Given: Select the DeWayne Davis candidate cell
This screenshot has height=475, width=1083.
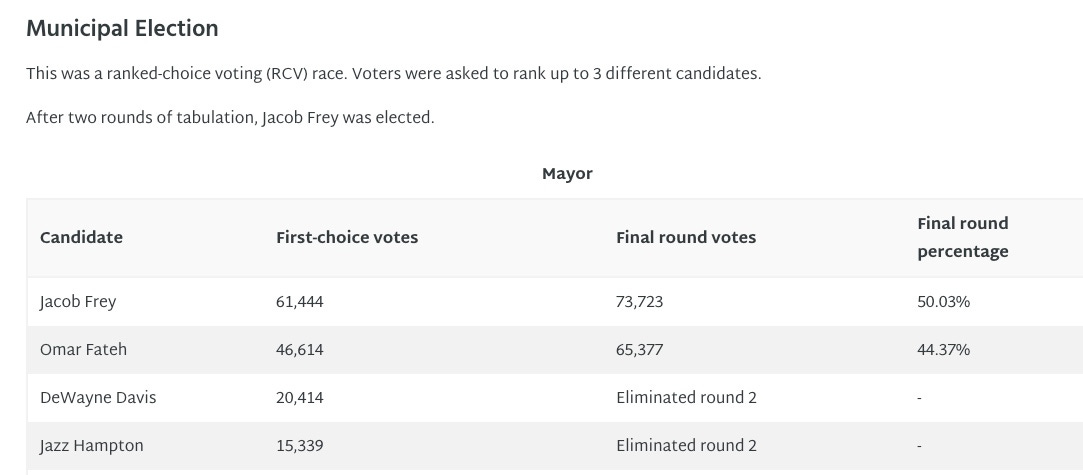Looking at the screenshot, I should [x=98, y=398].
